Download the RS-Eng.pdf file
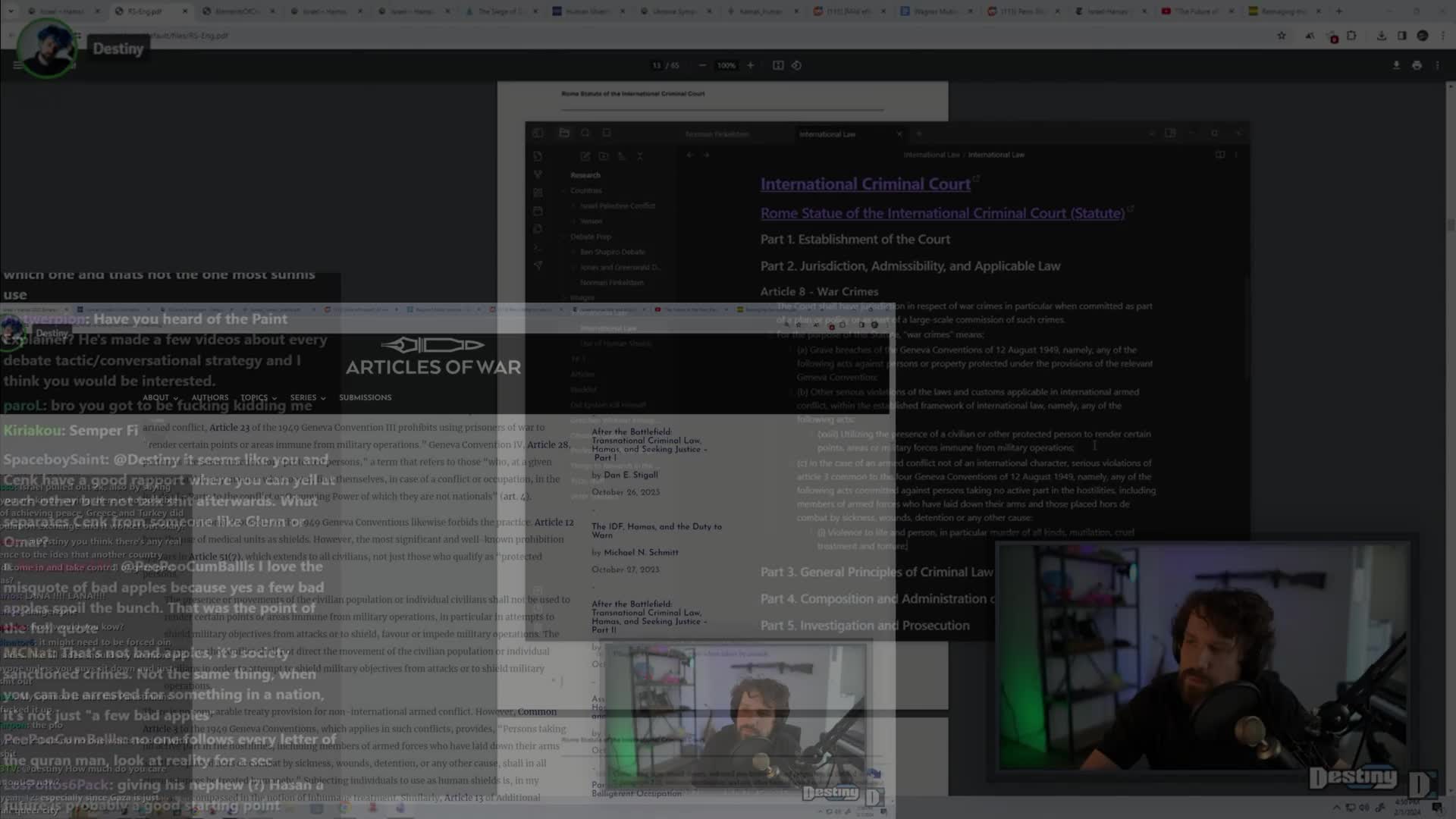 pyautogui.click(x=1396, y=65)
